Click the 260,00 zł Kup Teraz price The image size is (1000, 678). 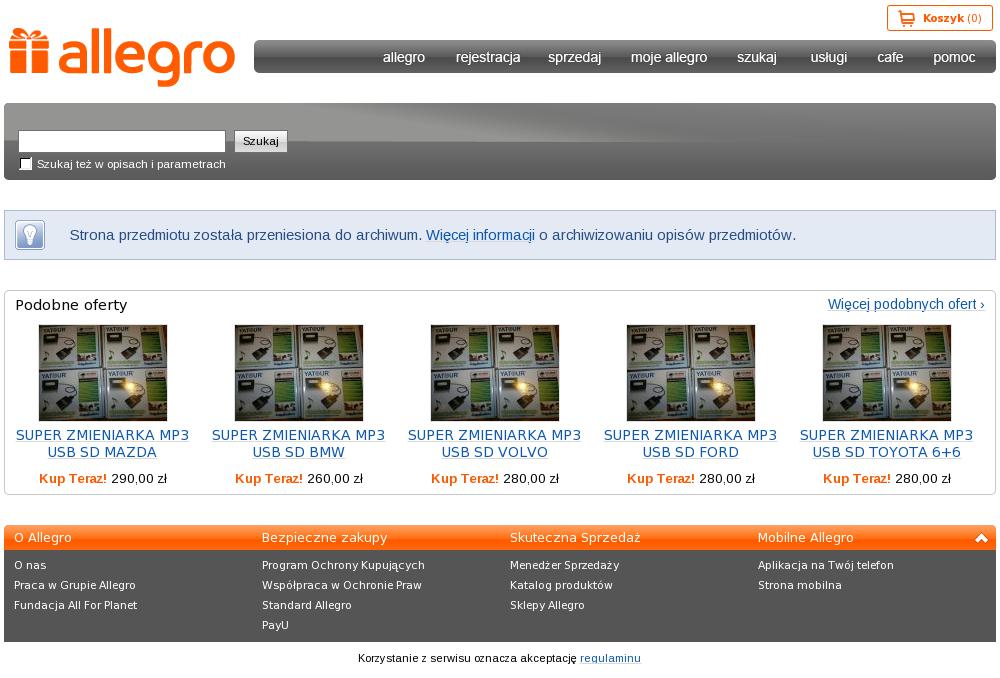click(298, 479)
